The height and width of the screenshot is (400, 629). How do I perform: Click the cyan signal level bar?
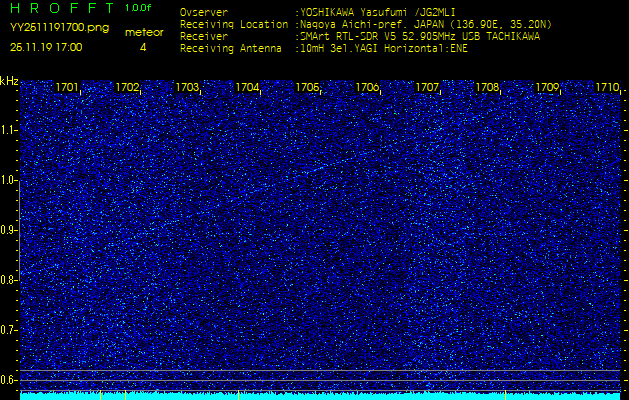[x=320, y=395]
